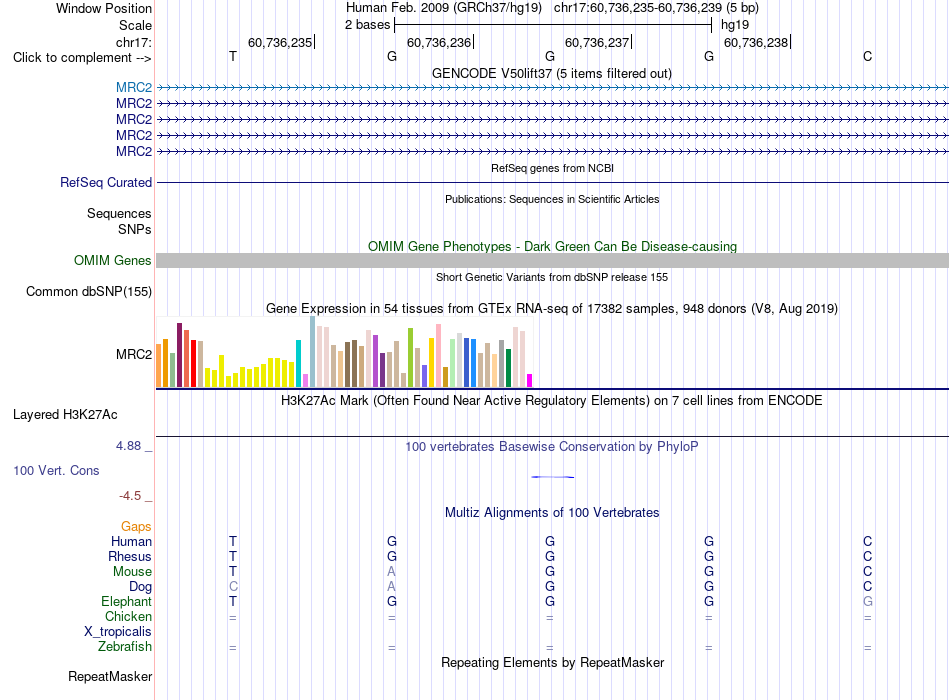Click the mismatched C base in Dog row

[233, 587]
